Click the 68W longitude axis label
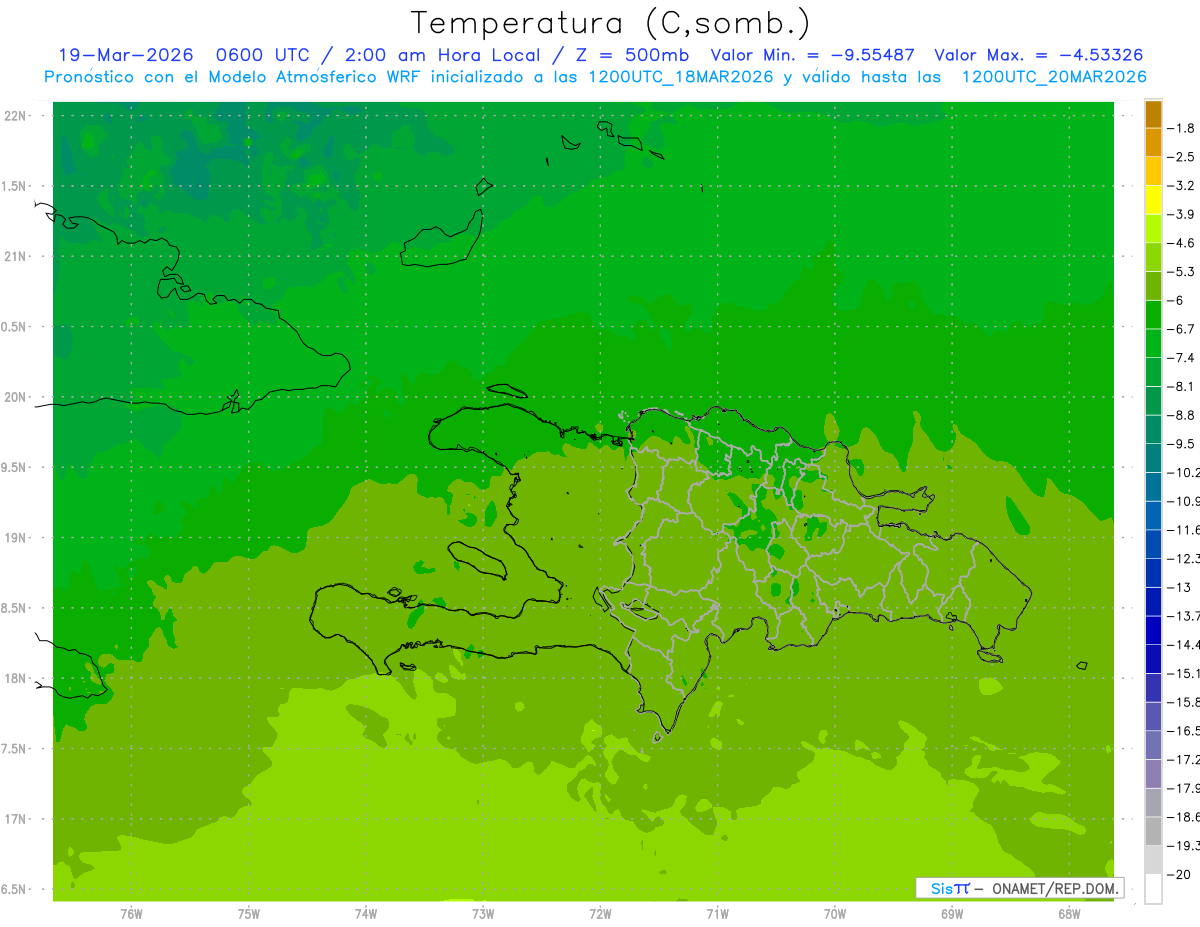Viewport: 1200px width, 927px height. (1069, 913)
